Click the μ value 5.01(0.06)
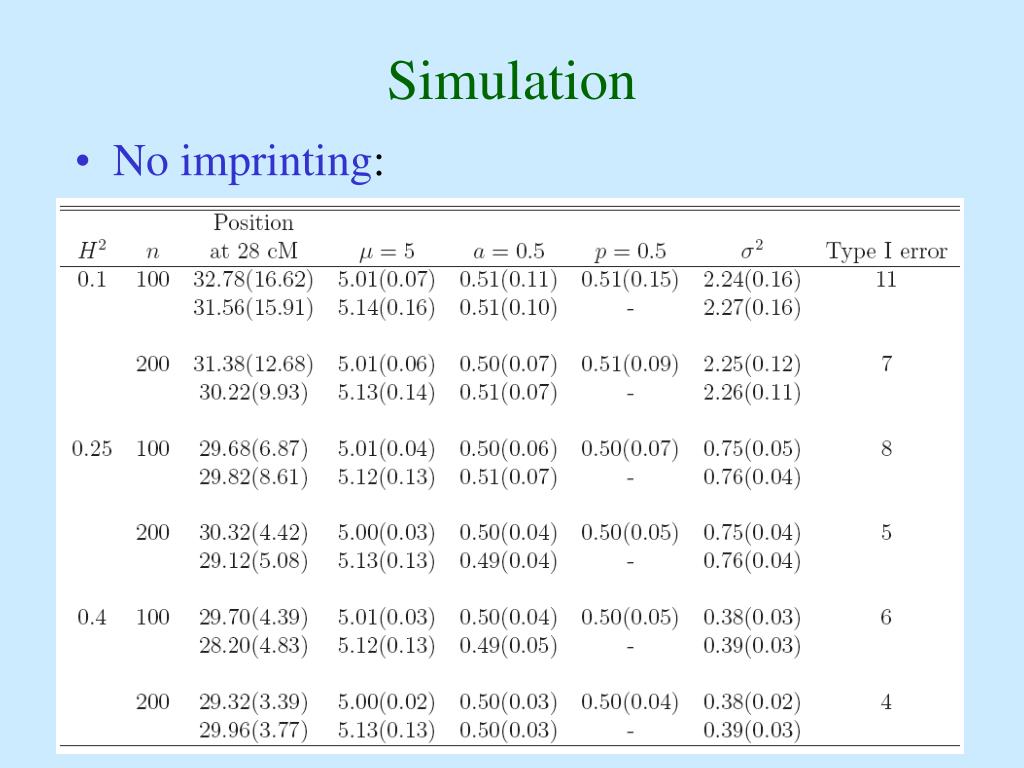 387,364
